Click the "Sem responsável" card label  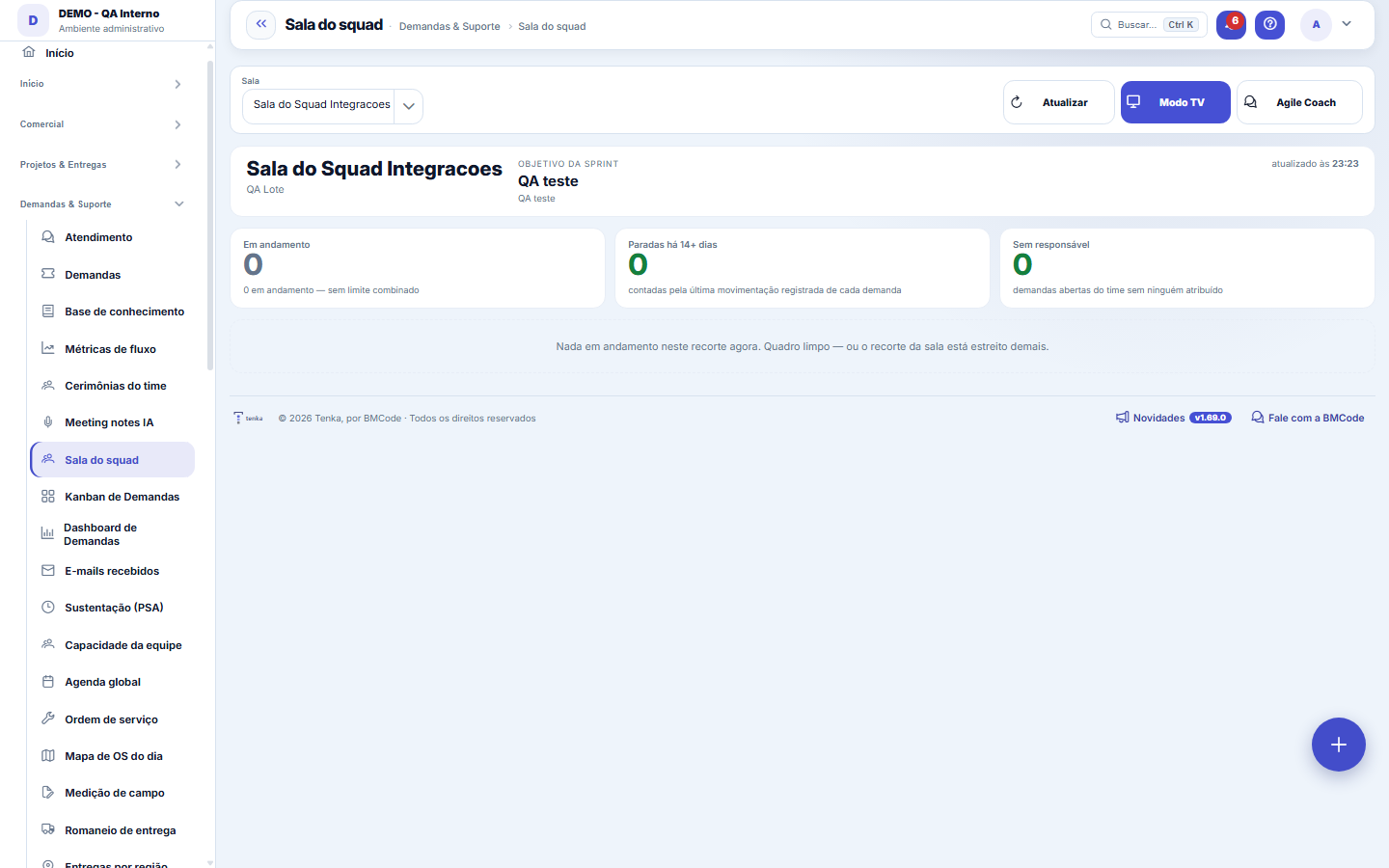coord(1050,245)
